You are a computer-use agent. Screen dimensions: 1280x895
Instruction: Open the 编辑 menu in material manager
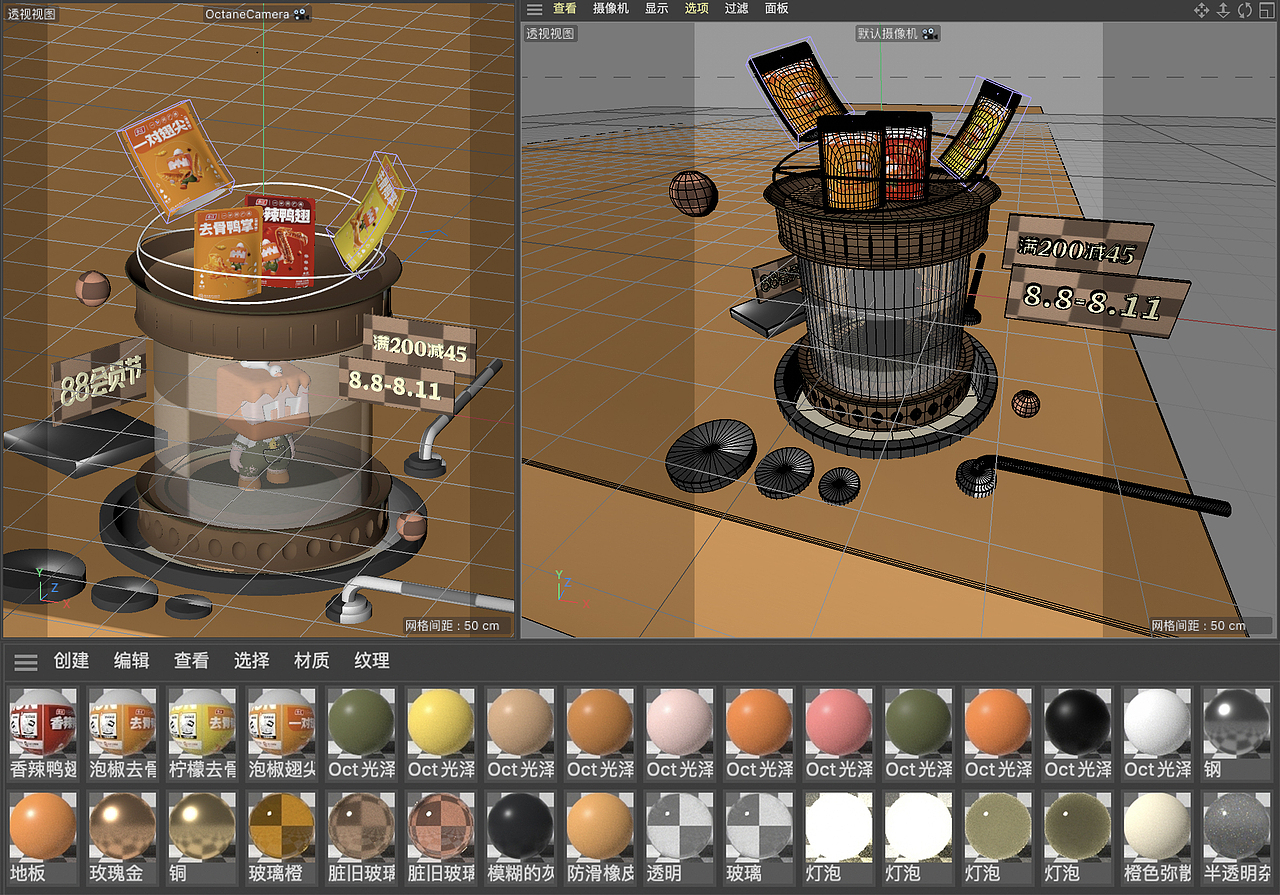tap(132, 661)
